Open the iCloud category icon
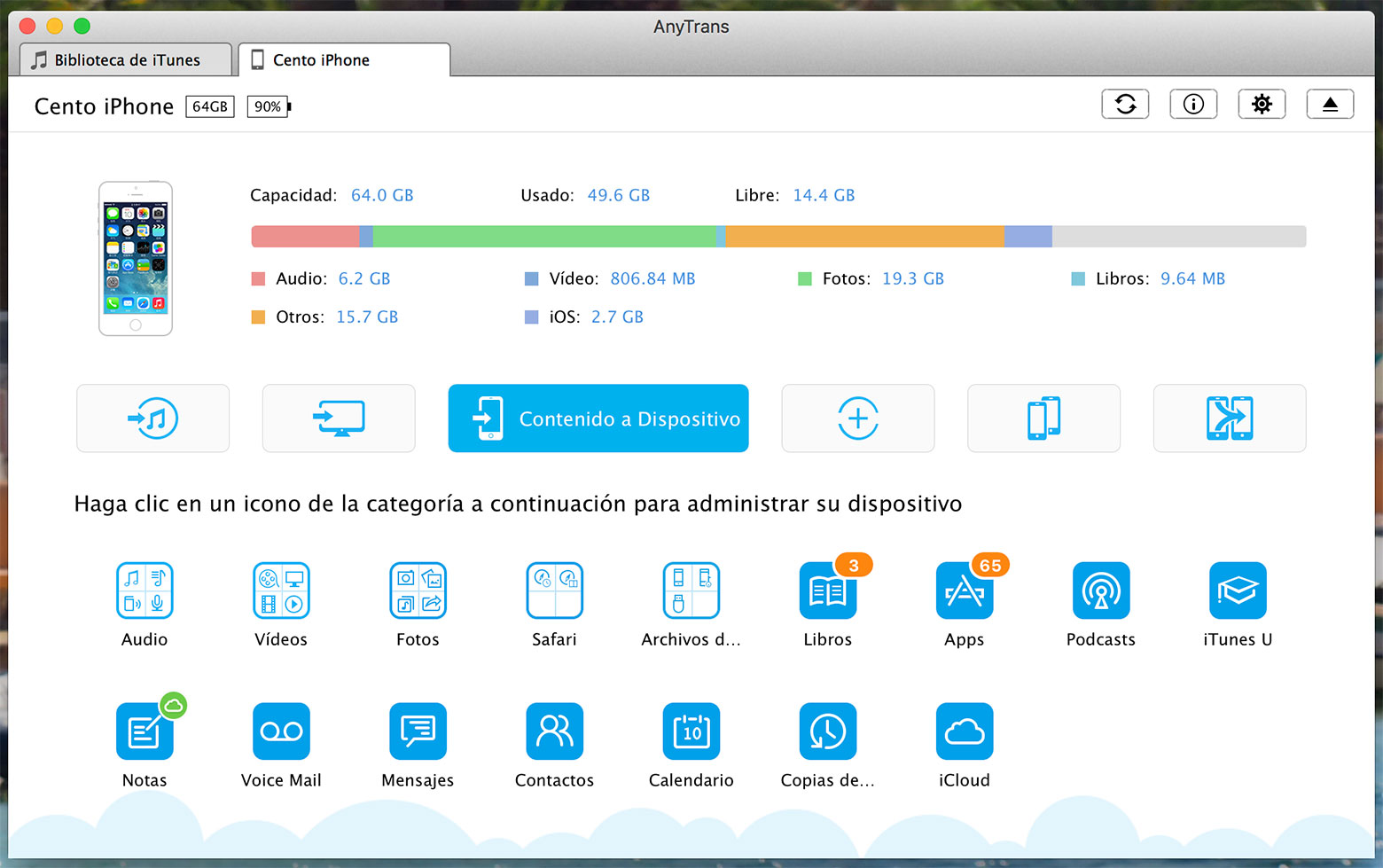The height and width of the screenshot is (868, 1383). (x=965, y=731)
